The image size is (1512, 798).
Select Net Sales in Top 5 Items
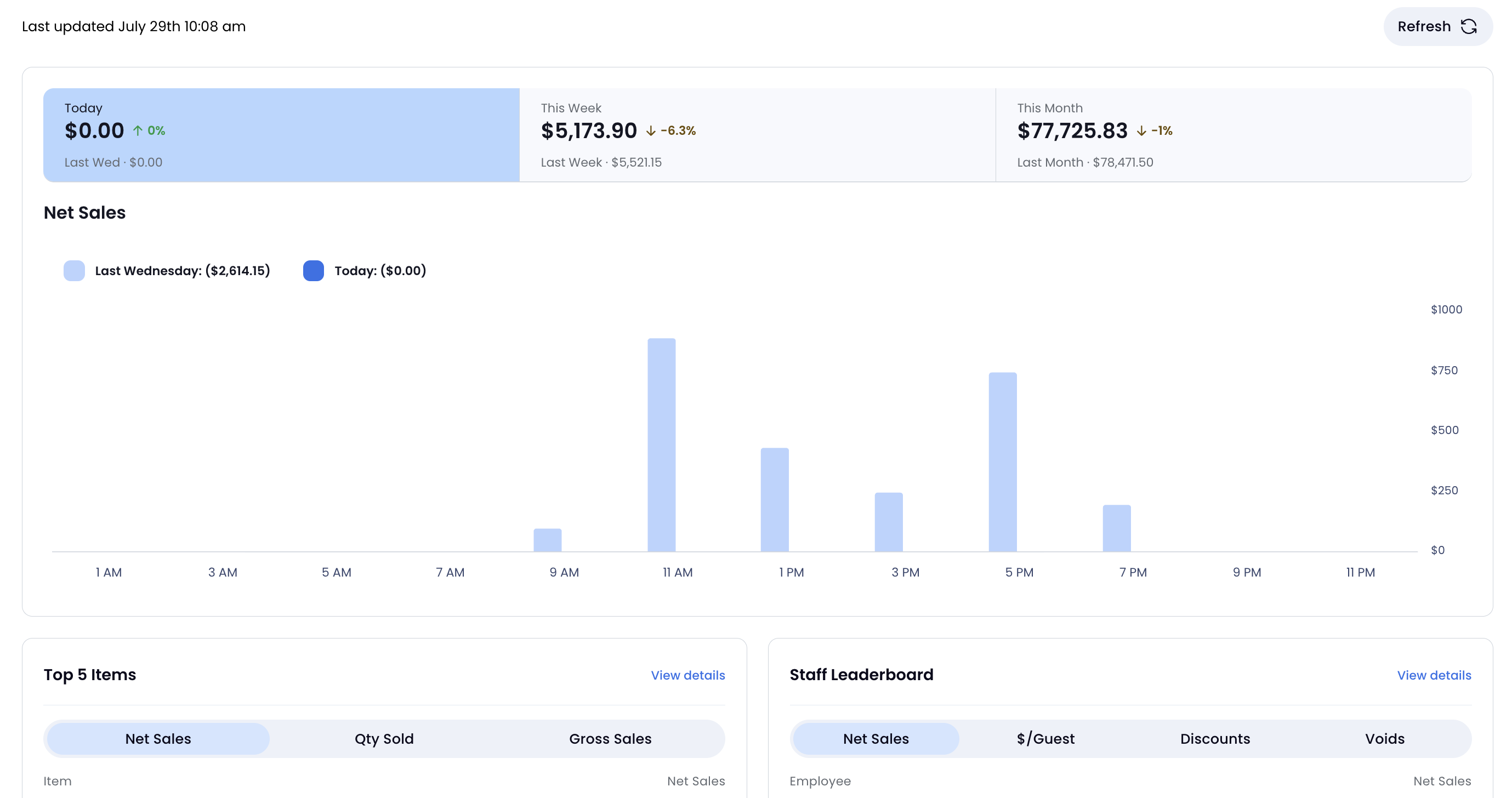[158, 739]
